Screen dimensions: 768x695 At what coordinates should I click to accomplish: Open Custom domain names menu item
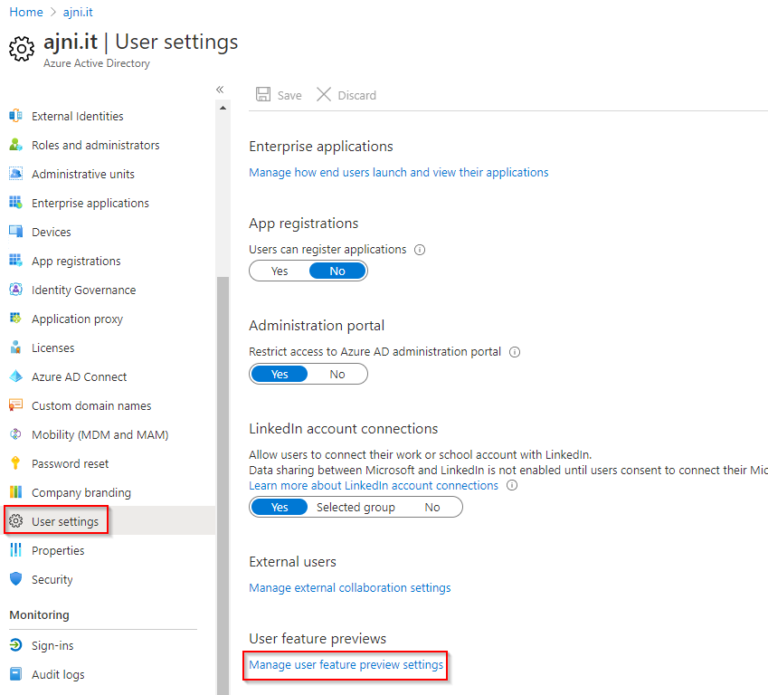coord(91,406)
